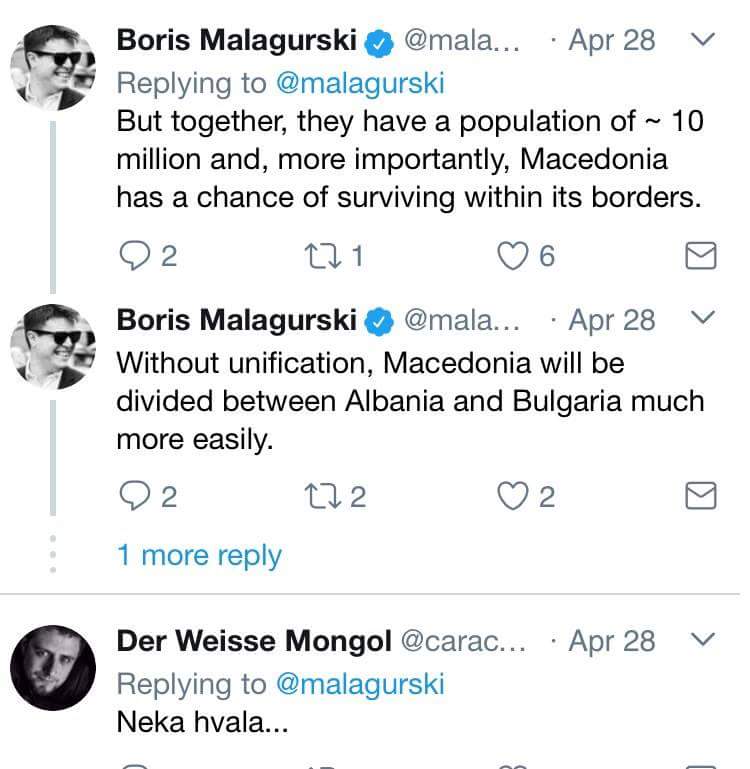Show the '1 more reply' thread
This screenshot has width=750, height=769.
pos(199,556)
